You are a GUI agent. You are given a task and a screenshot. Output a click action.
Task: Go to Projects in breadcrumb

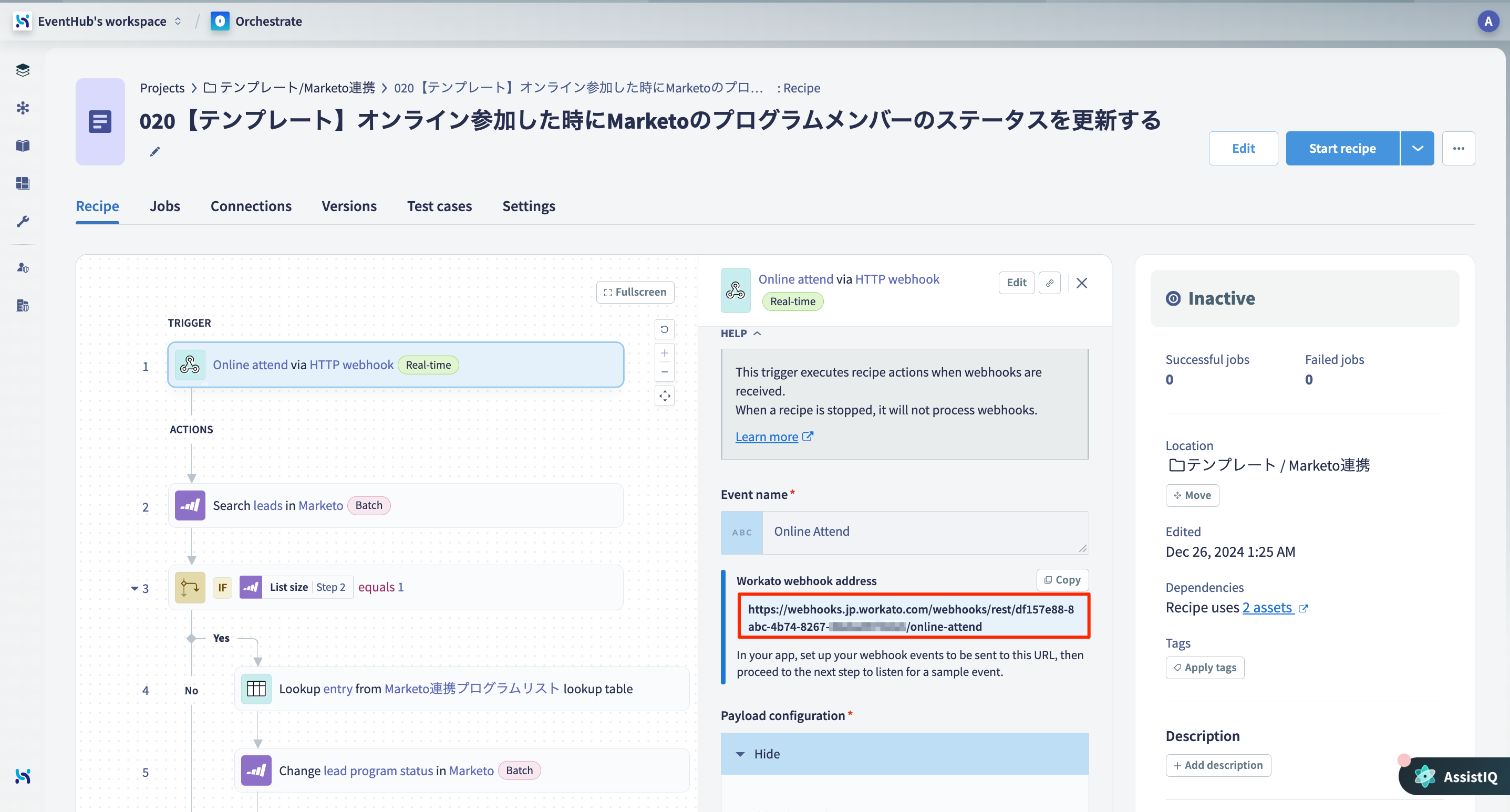pos(162,88)
